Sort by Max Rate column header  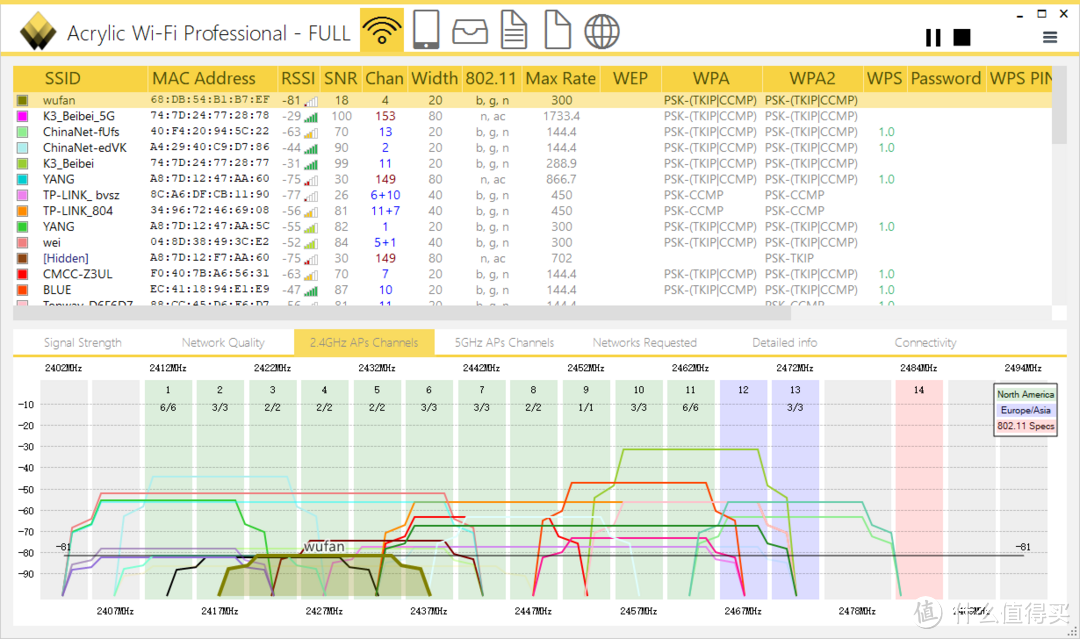[561, 78]
